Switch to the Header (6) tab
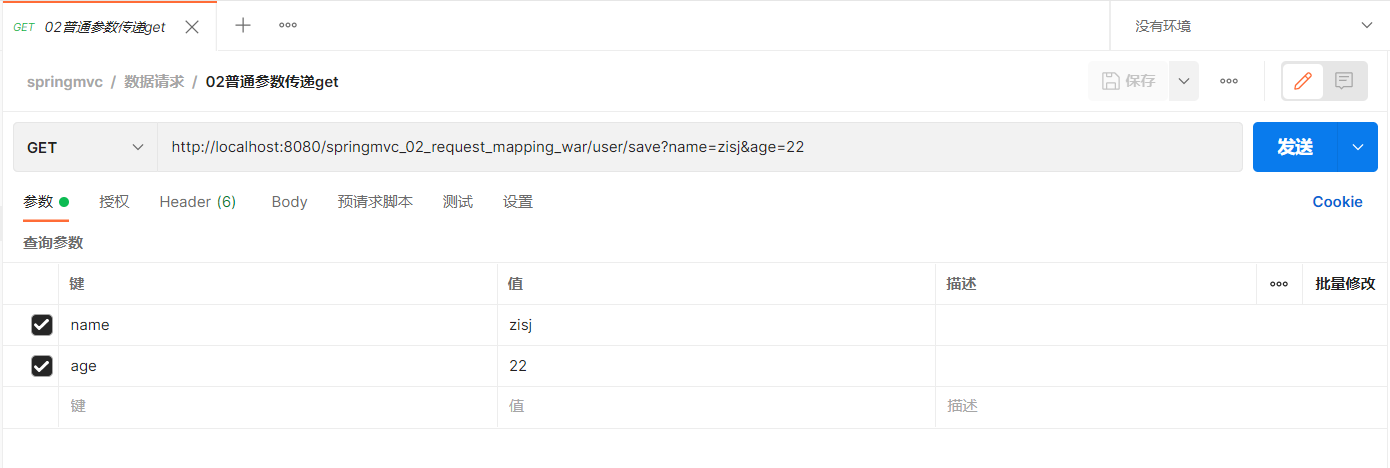The width and height of the screenshot is (1390, 468). pos(197,202)
